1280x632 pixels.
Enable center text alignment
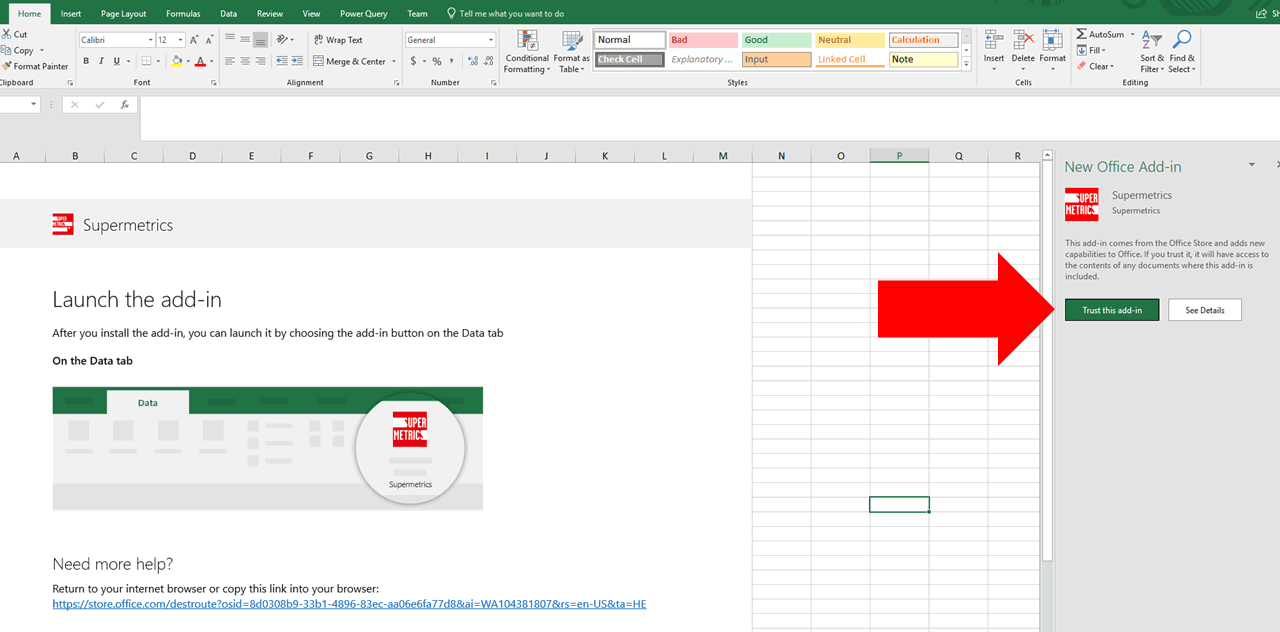243,61
